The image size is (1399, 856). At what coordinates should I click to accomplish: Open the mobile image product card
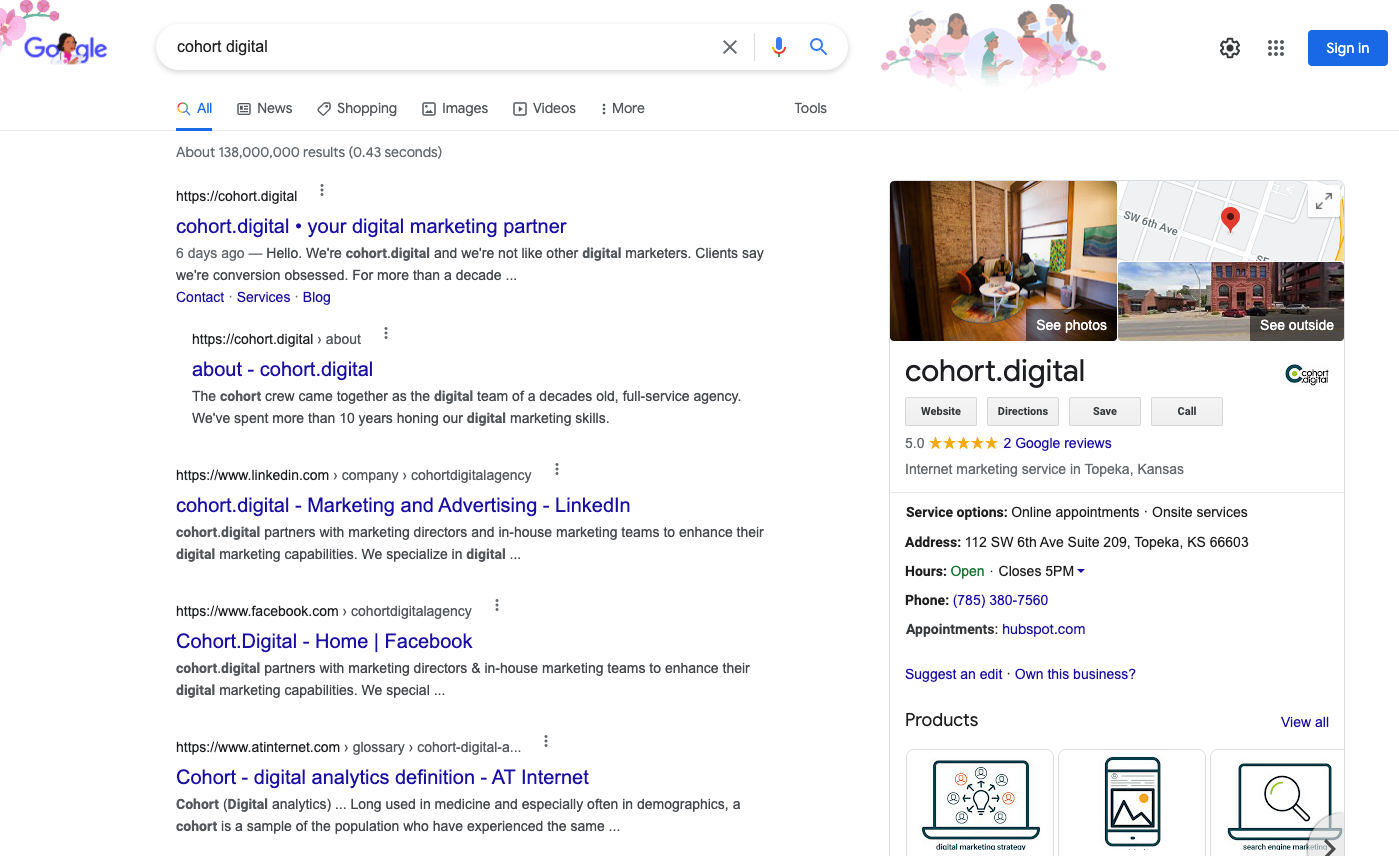tap(1132, 803)
